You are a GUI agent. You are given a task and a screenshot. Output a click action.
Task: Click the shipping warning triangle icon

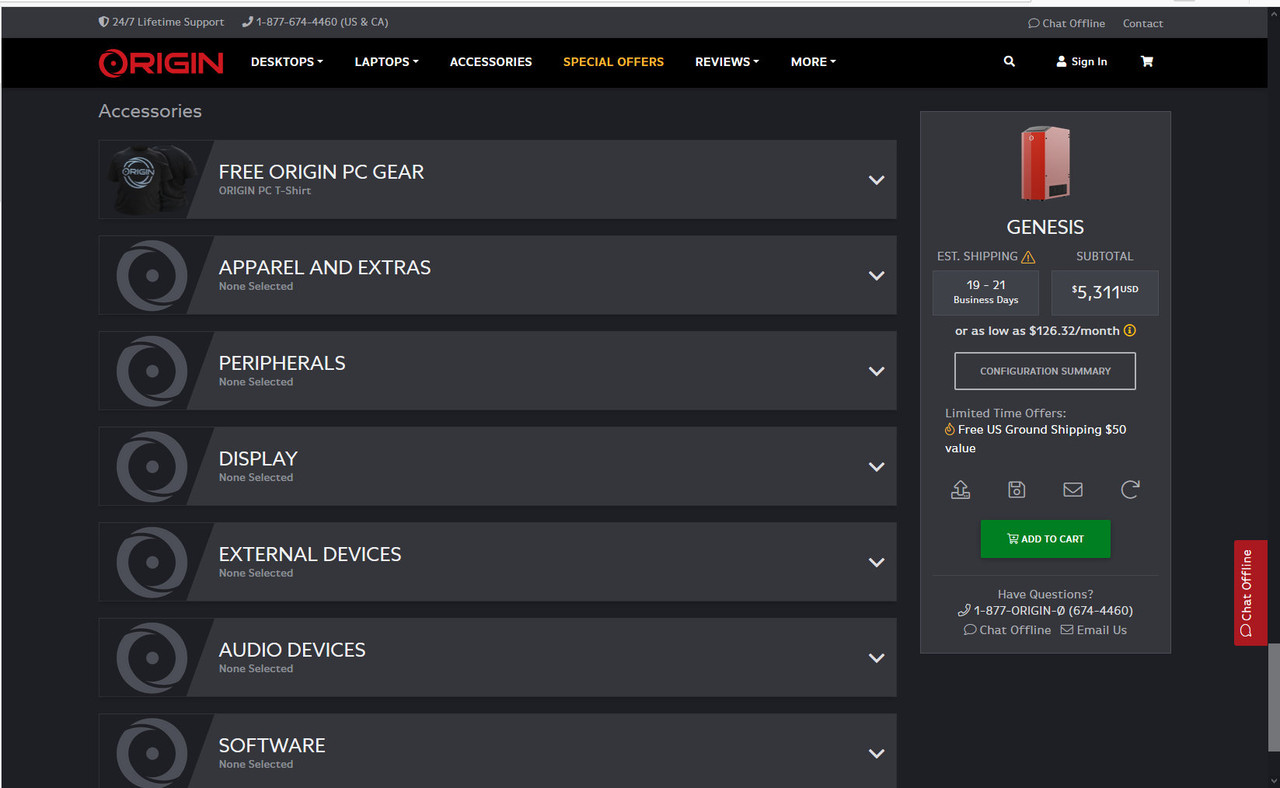point(1028,257)
